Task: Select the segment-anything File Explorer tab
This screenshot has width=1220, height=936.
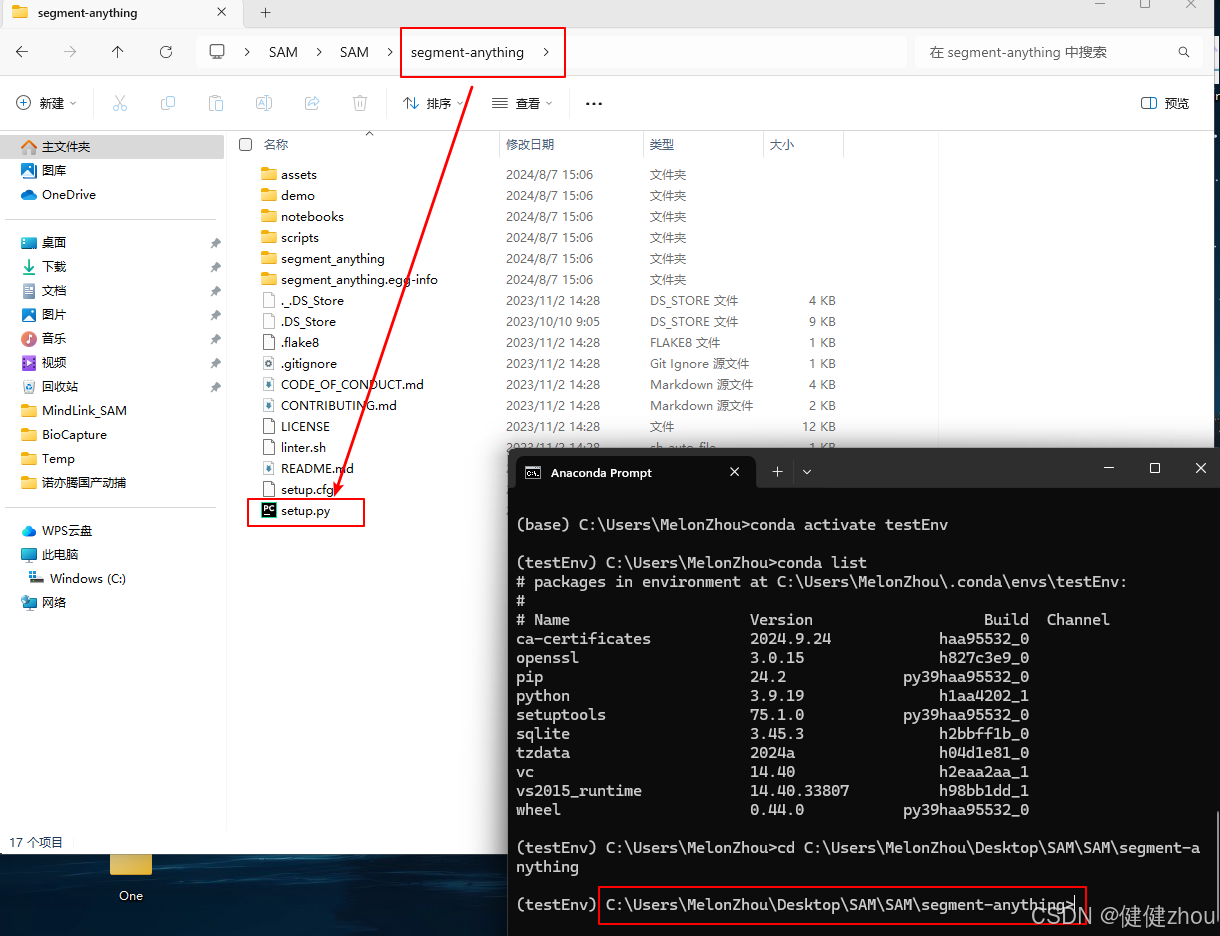Action: (120, 13)
